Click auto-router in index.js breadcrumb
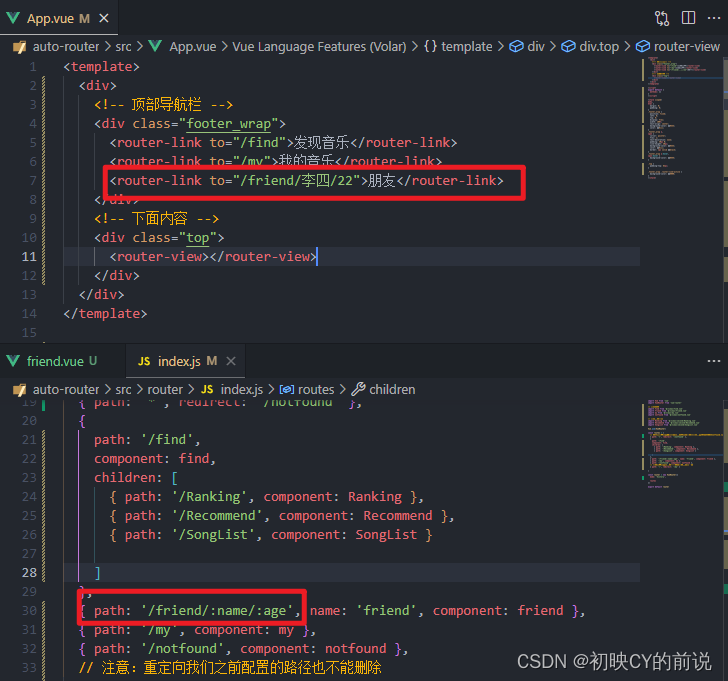The height and width of the screenshot is (681, 728). (x=66, y=389)
